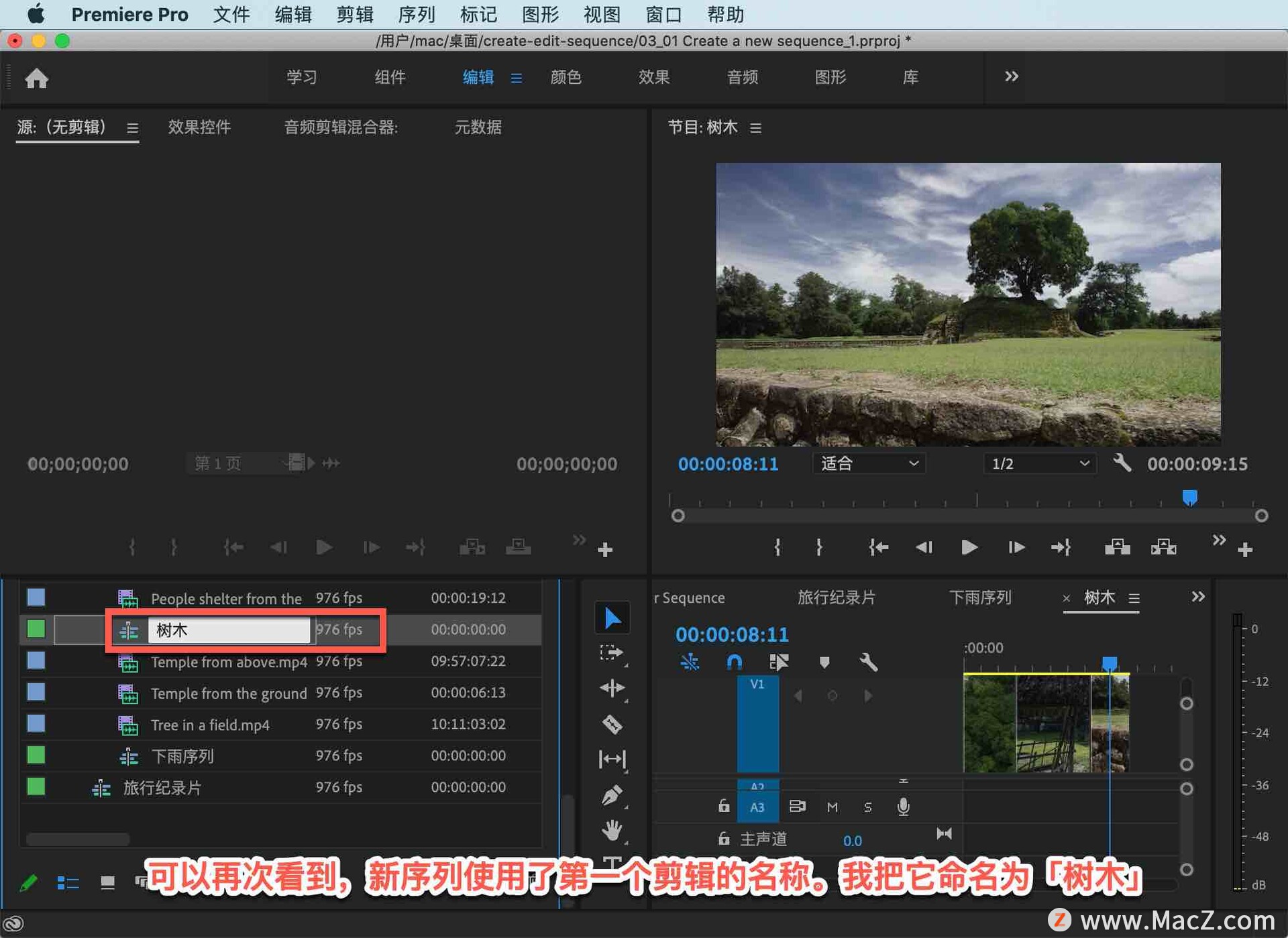Image resolution: width=1288 pixels, height=938 pixels.
Task: Go to In point in Program monitor
Action: pos(878,548)
